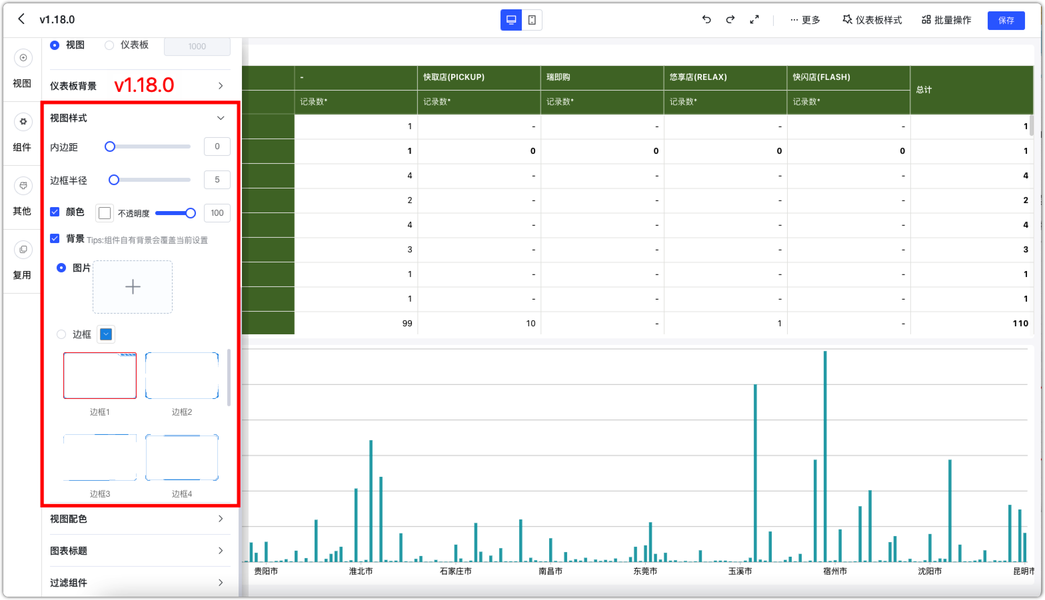Click the 东莞市 axis label
The image size is (1045, 600).
click(645, 571)
